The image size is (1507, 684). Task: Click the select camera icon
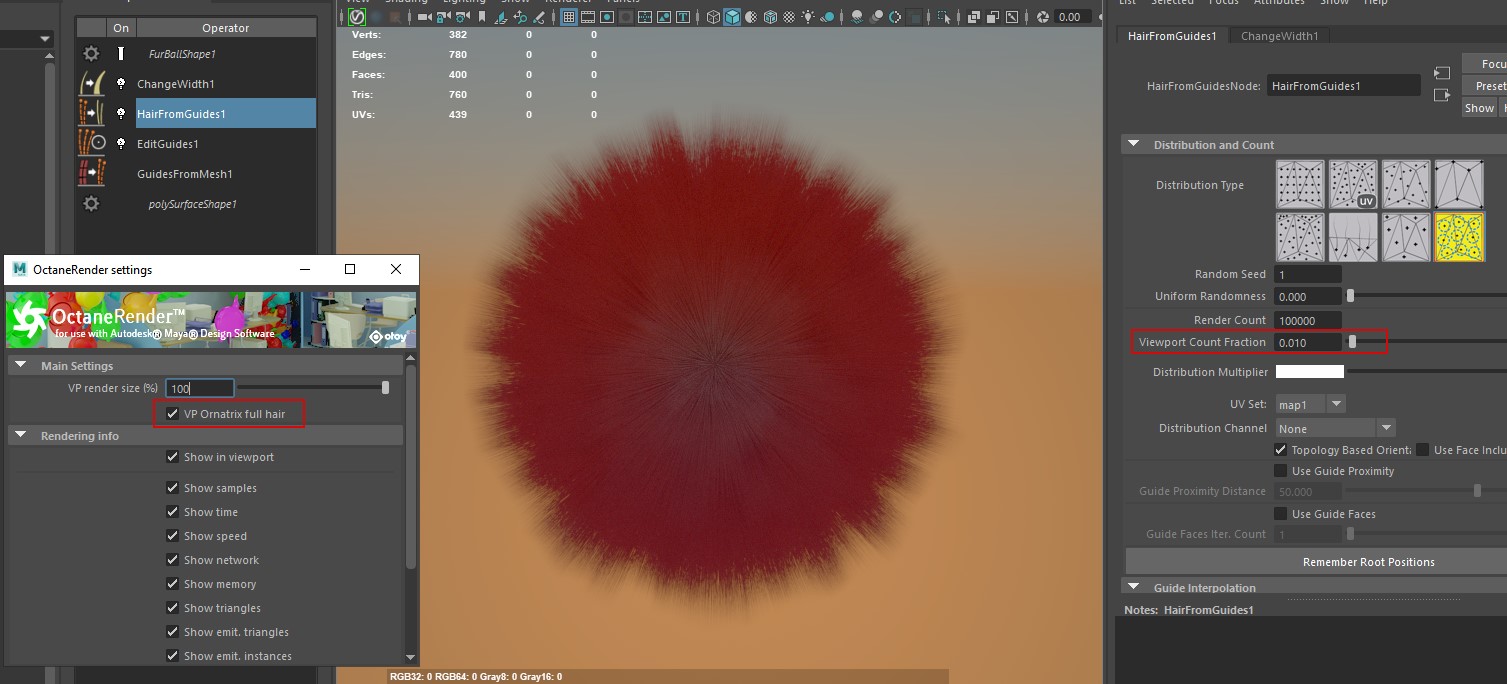pos(424,17)
